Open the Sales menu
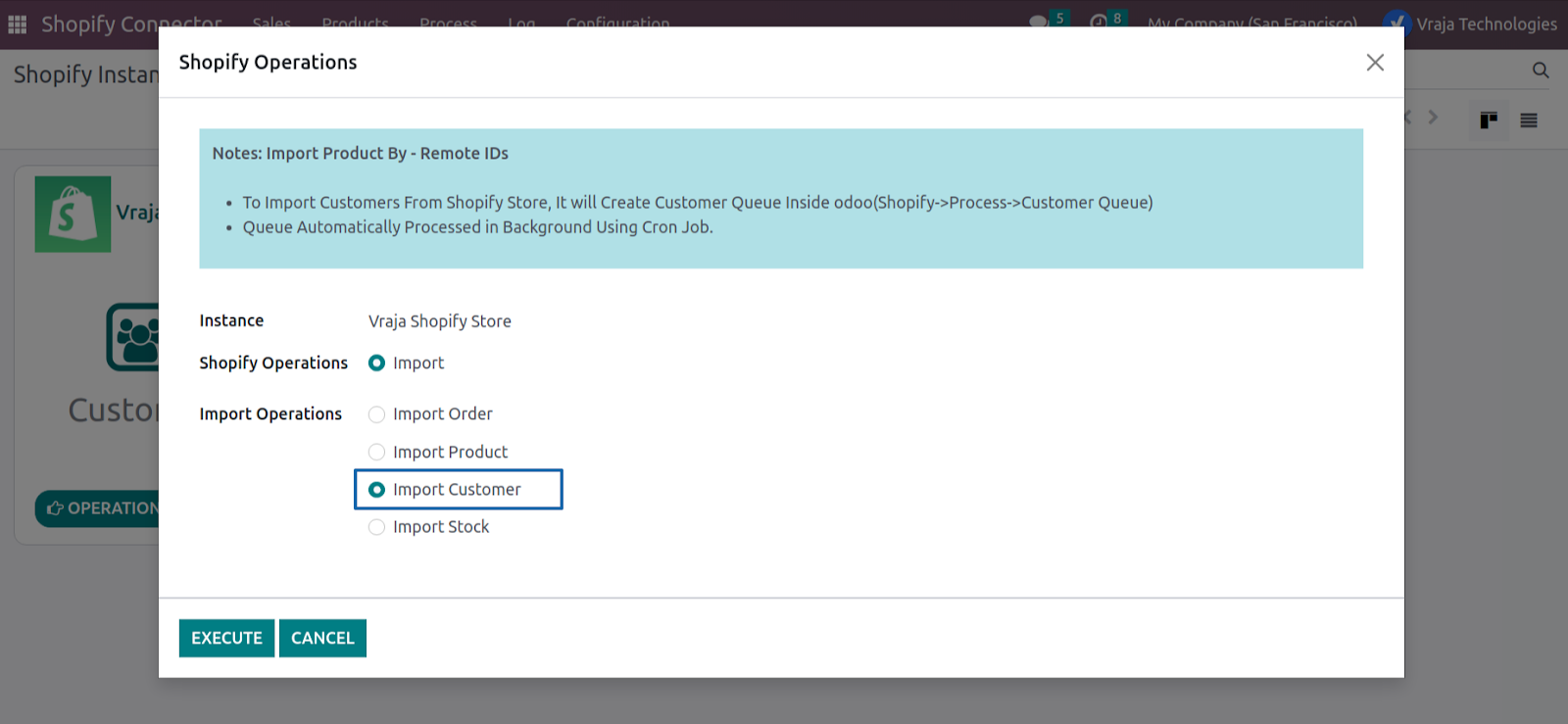The height and width of the screenshot is (724, 1568). [271, 23]
